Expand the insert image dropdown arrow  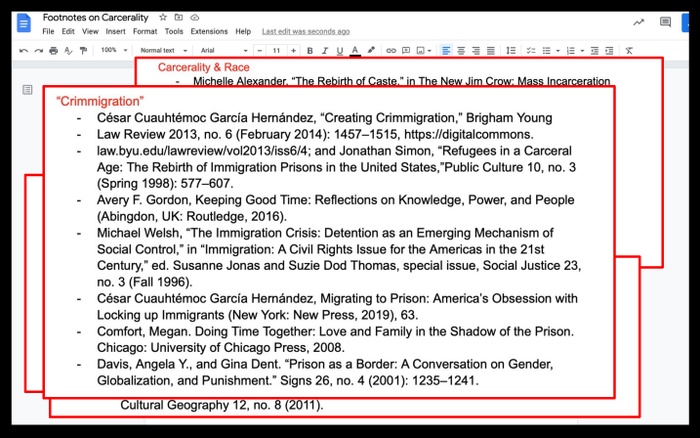(x=429, y=51)
